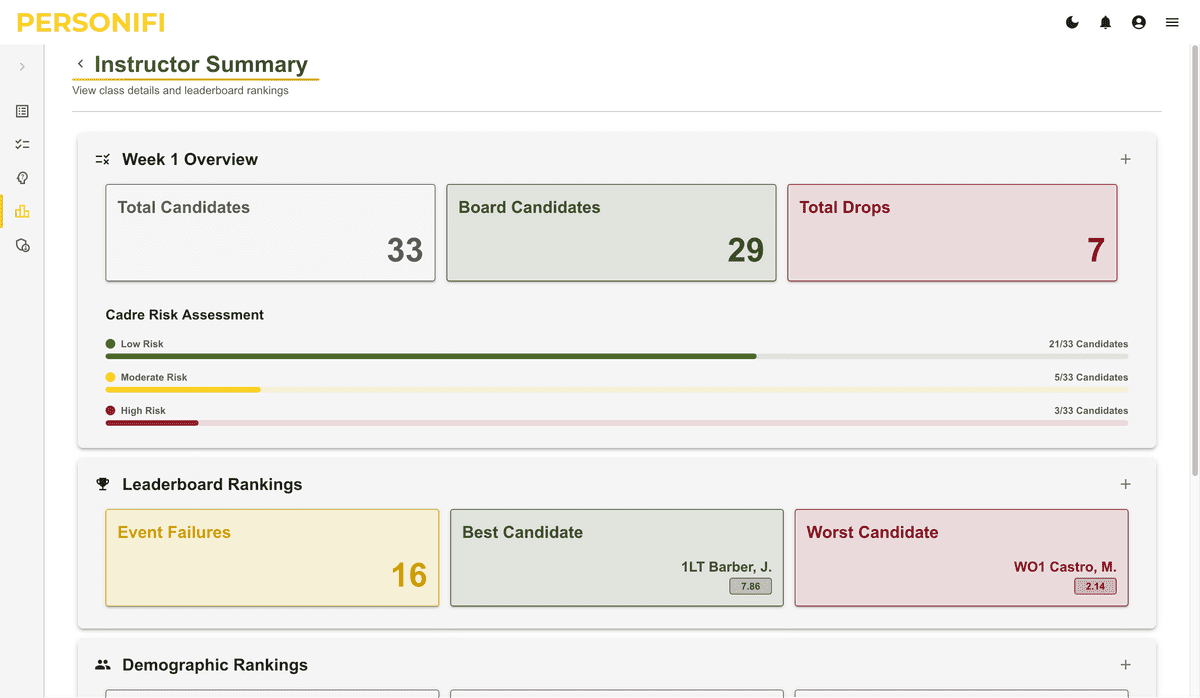Screen dimensions: 1200x698
Task: Open the Total Drops card
Action: 952,232
